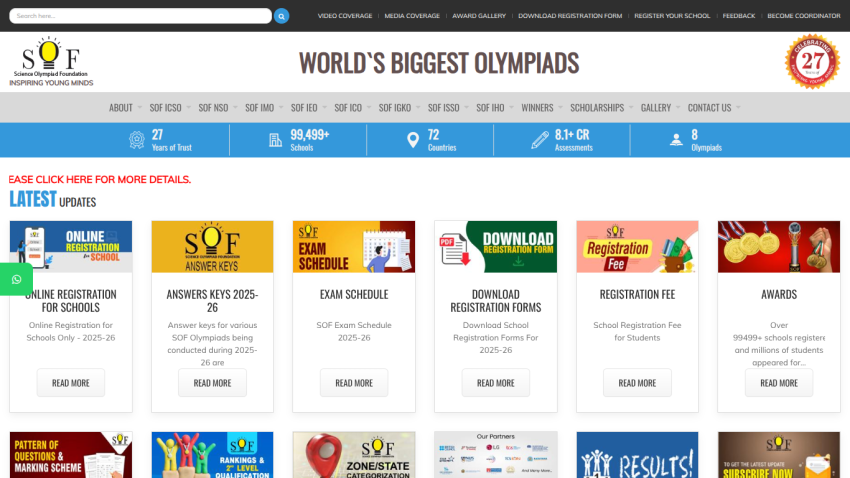Open the Registration Fee thumbnail
This screenshot has height=478, width=850.
click(637, 247)
